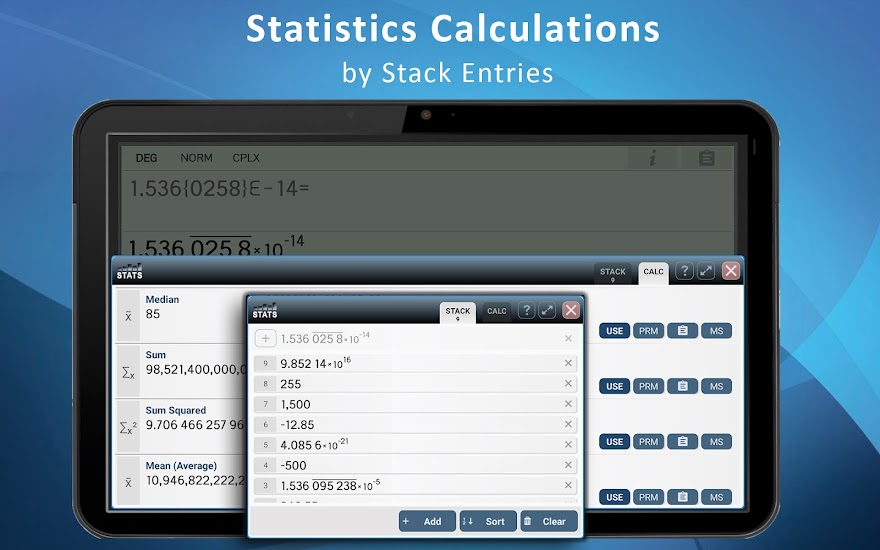Open help in the back STATS window
Image resolution: width=880 pixels, height=550 pixels.
coord(684,271)
